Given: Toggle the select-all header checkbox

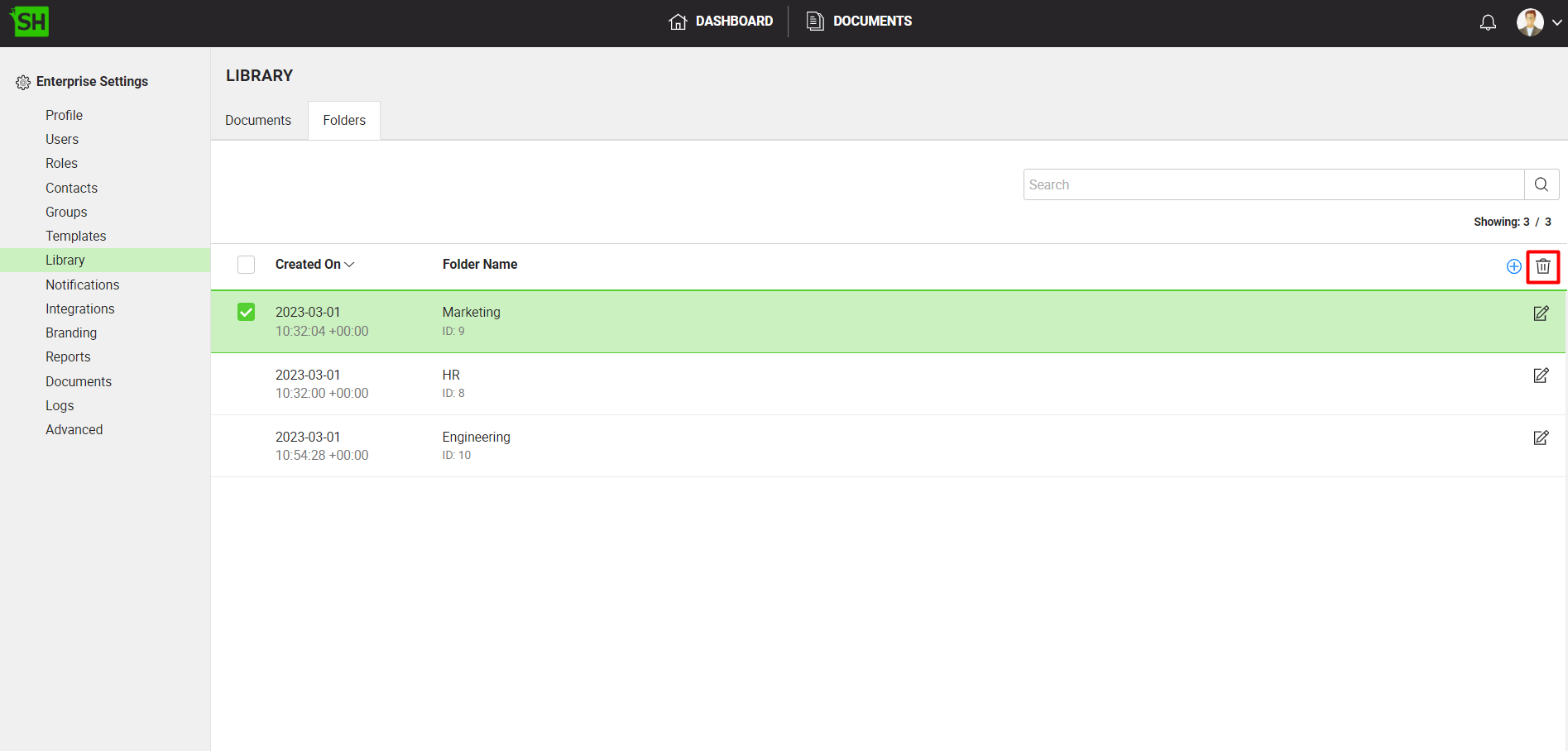Looking at the screenshot, I should (x=246, y=265).
